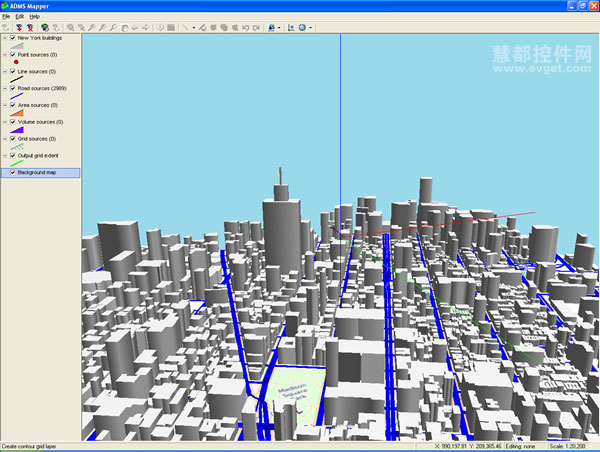Click the green globe background map icon
Viewport: 600px width, 452px height.
click(45, 28)
